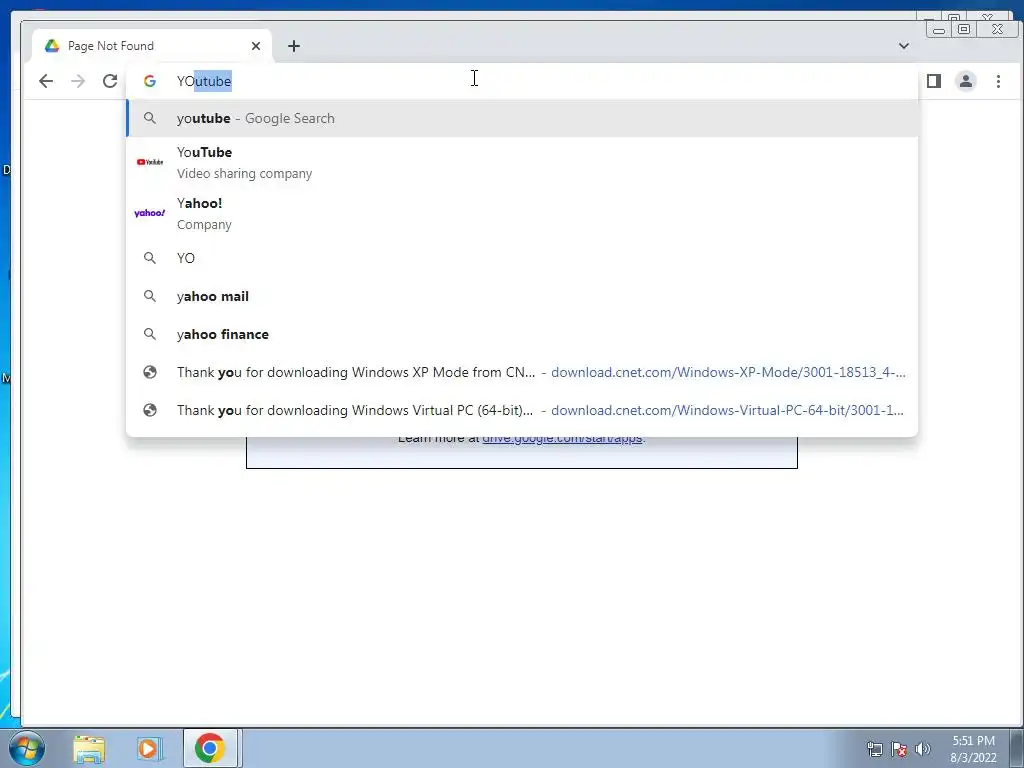The height and width of the screenshot is (768, 1024).
Task: Click magnifier icon beside youtube Google Search
Action: (150, 118)
